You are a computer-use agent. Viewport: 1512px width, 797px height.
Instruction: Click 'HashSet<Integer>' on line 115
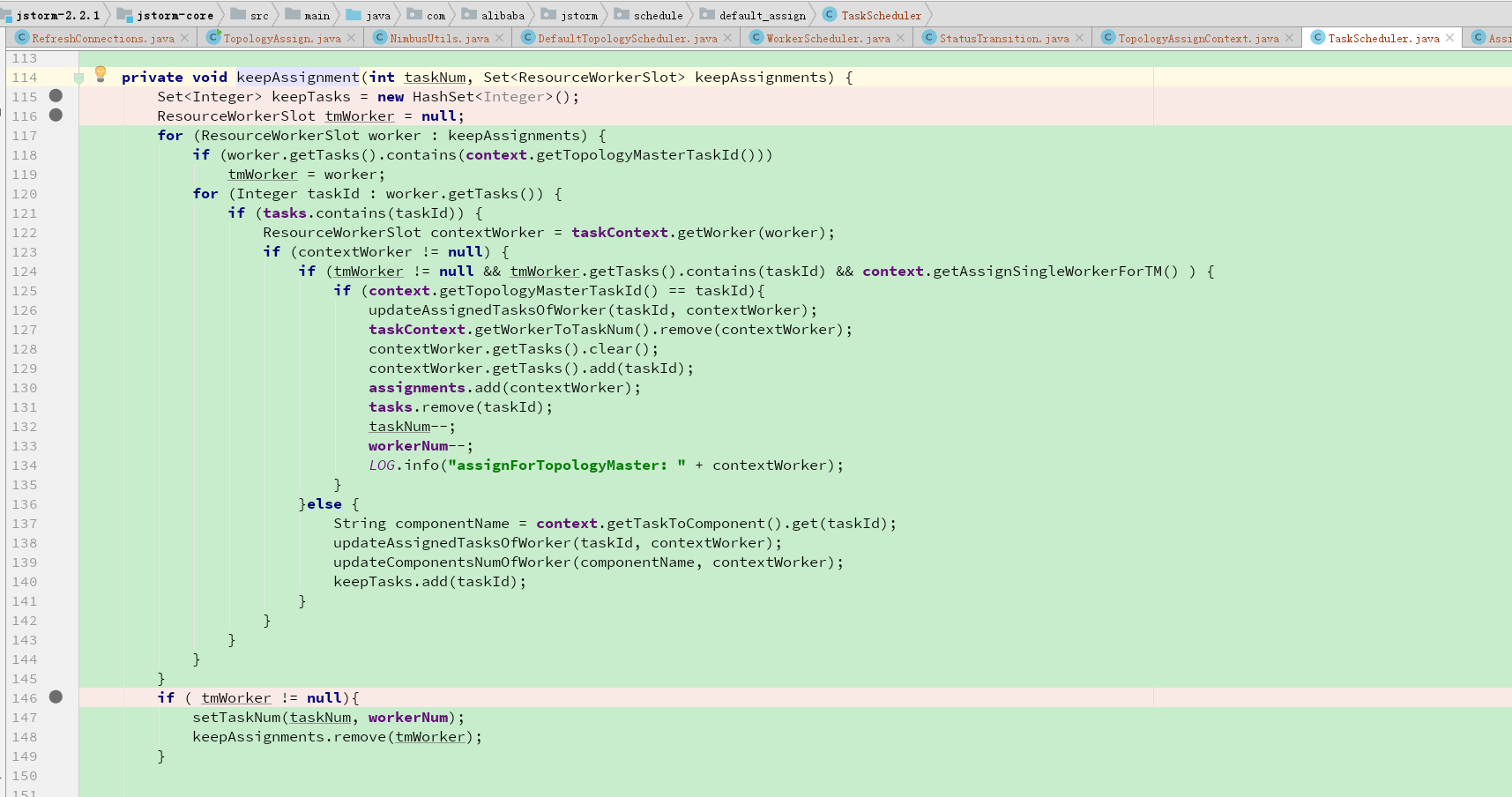(x=483, y=96)
